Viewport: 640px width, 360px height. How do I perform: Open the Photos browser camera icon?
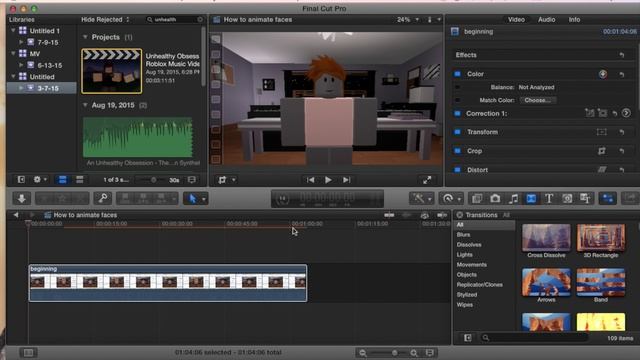pos(495,199)
